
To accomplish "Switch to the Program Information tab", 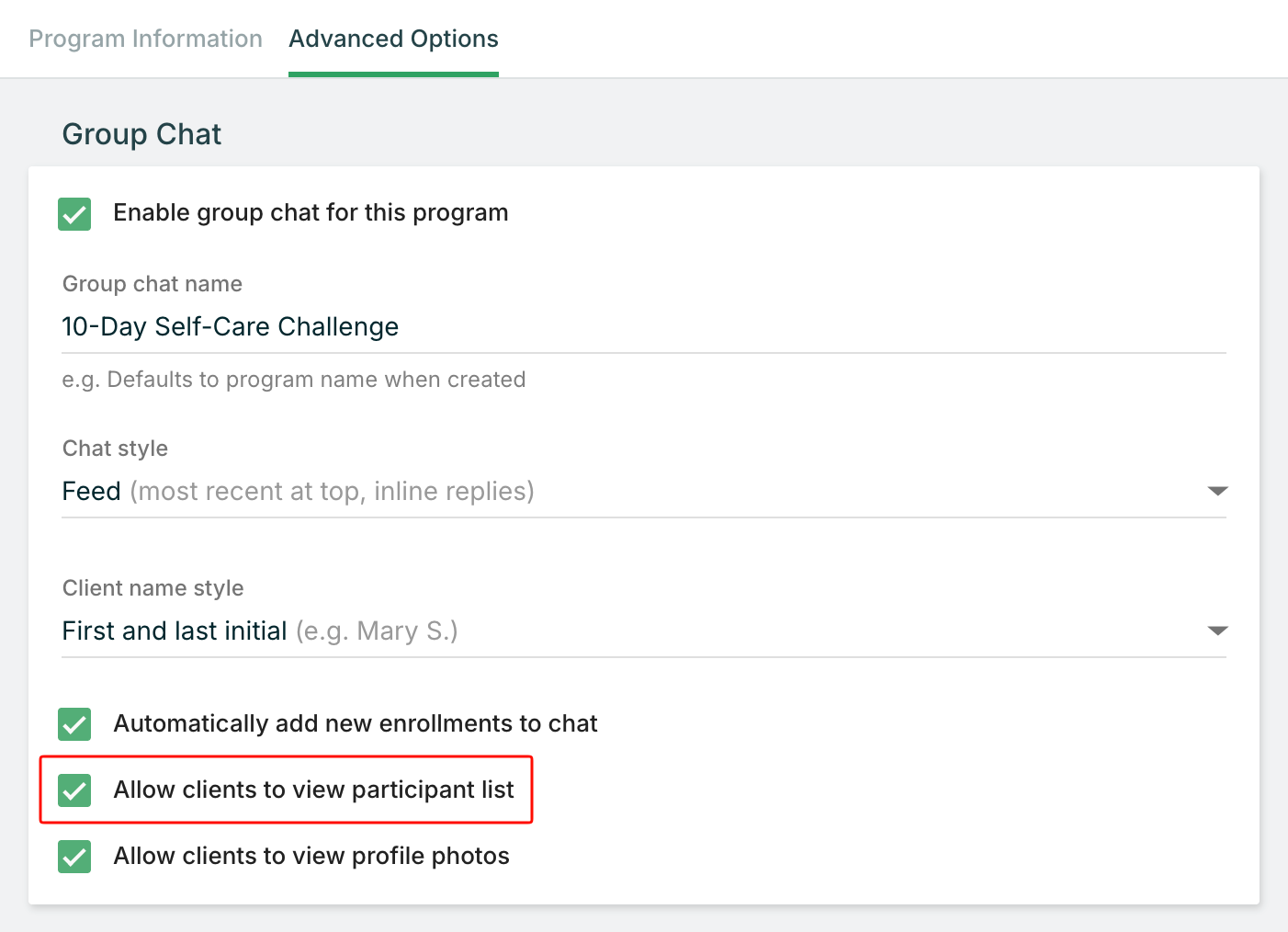I will pyautogui.click(x=145, y=39).
